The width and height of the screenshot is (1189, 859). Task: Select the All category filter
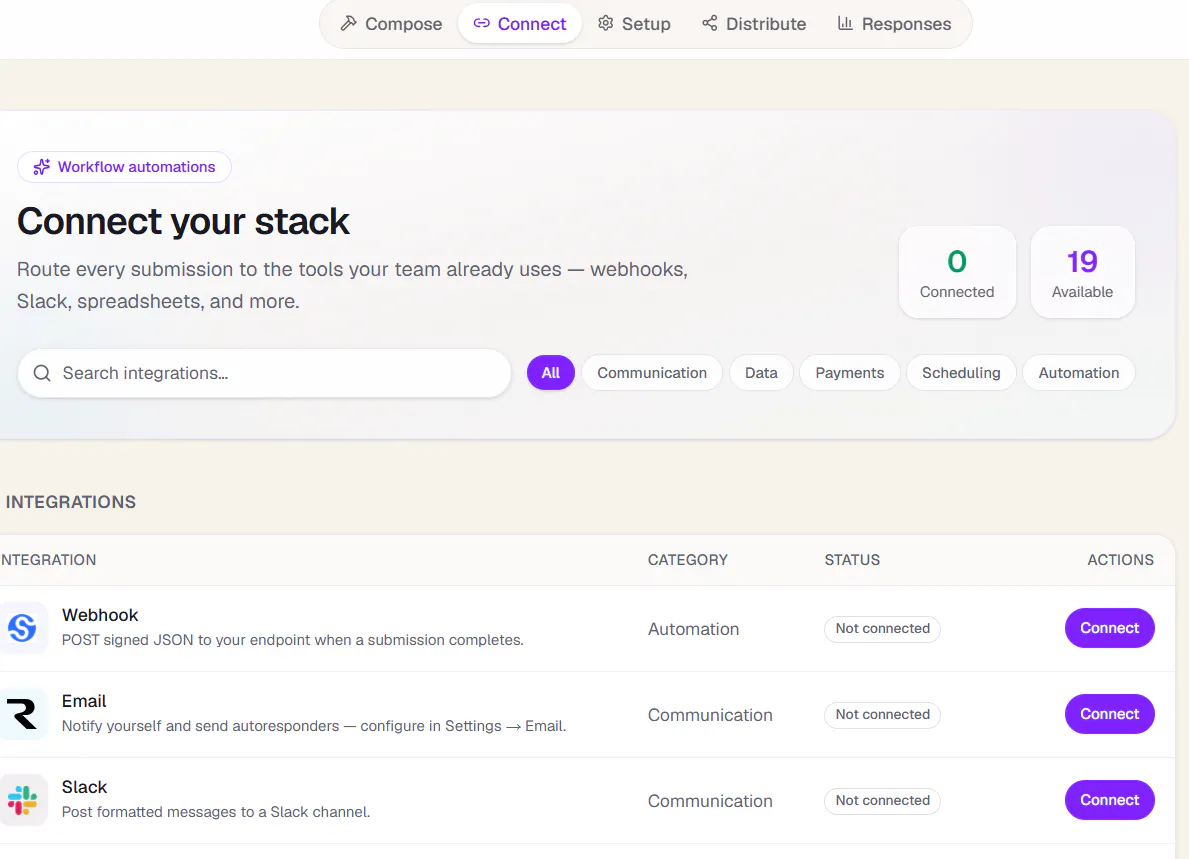coord(551,373)
